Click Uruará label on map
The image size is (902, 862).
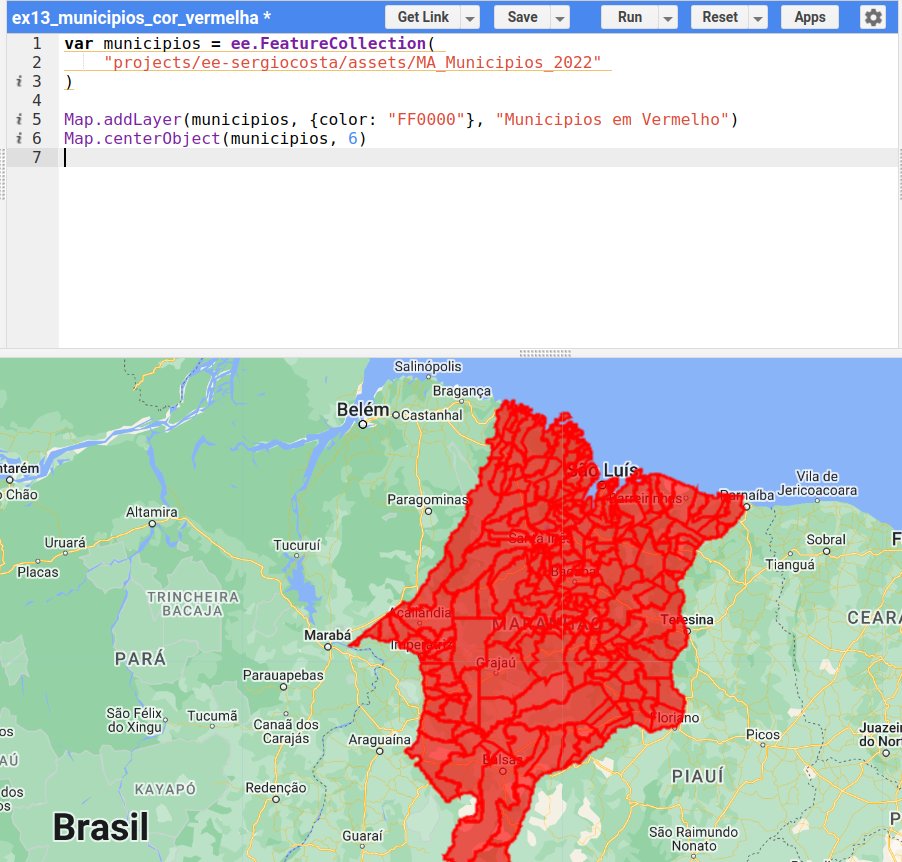coord(65,543)
